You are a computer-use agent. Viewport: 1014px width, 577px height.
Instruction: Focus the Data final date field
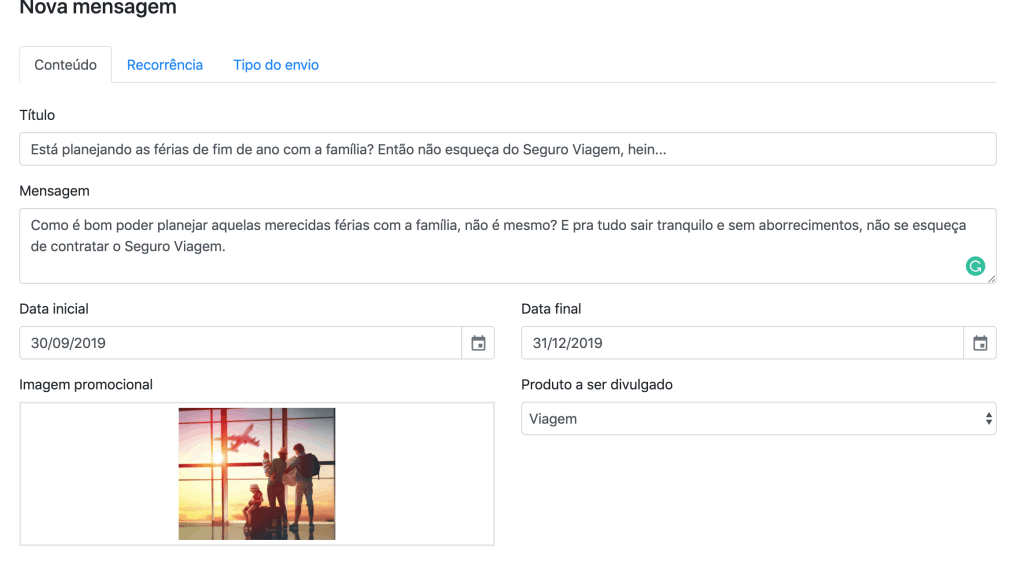[x=742, y=343]
